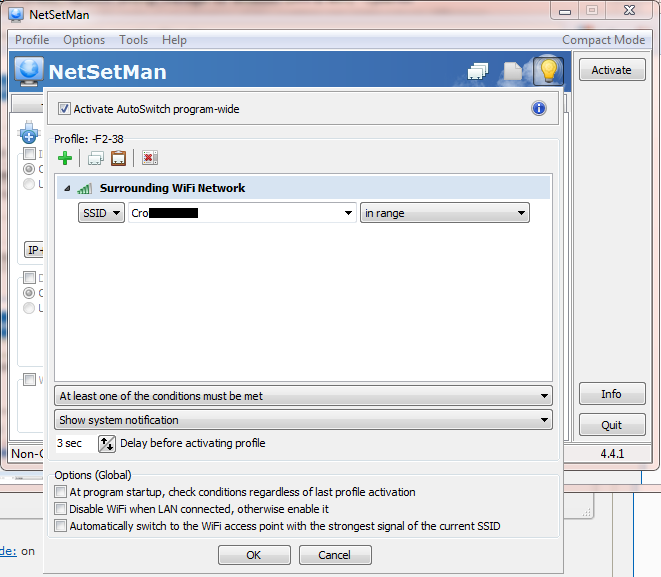Click the paste clipboard icon in toolbar

point(118,158)
